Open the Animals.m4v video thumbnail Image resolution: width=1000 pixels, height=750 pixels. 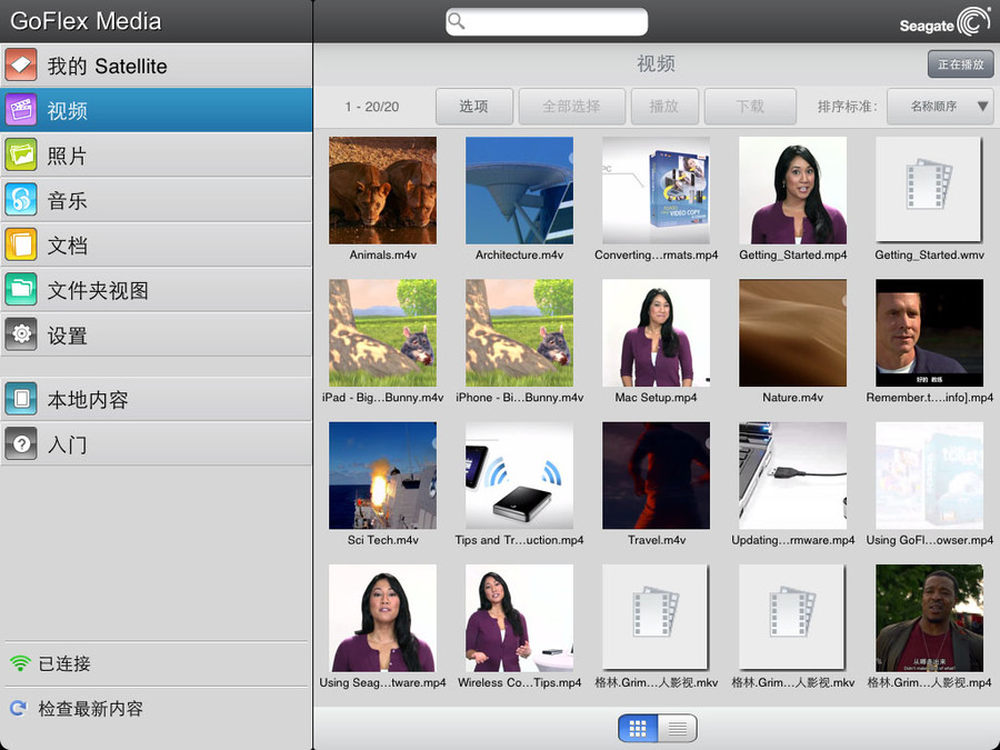pyautogui.click(x=383, y=190)
